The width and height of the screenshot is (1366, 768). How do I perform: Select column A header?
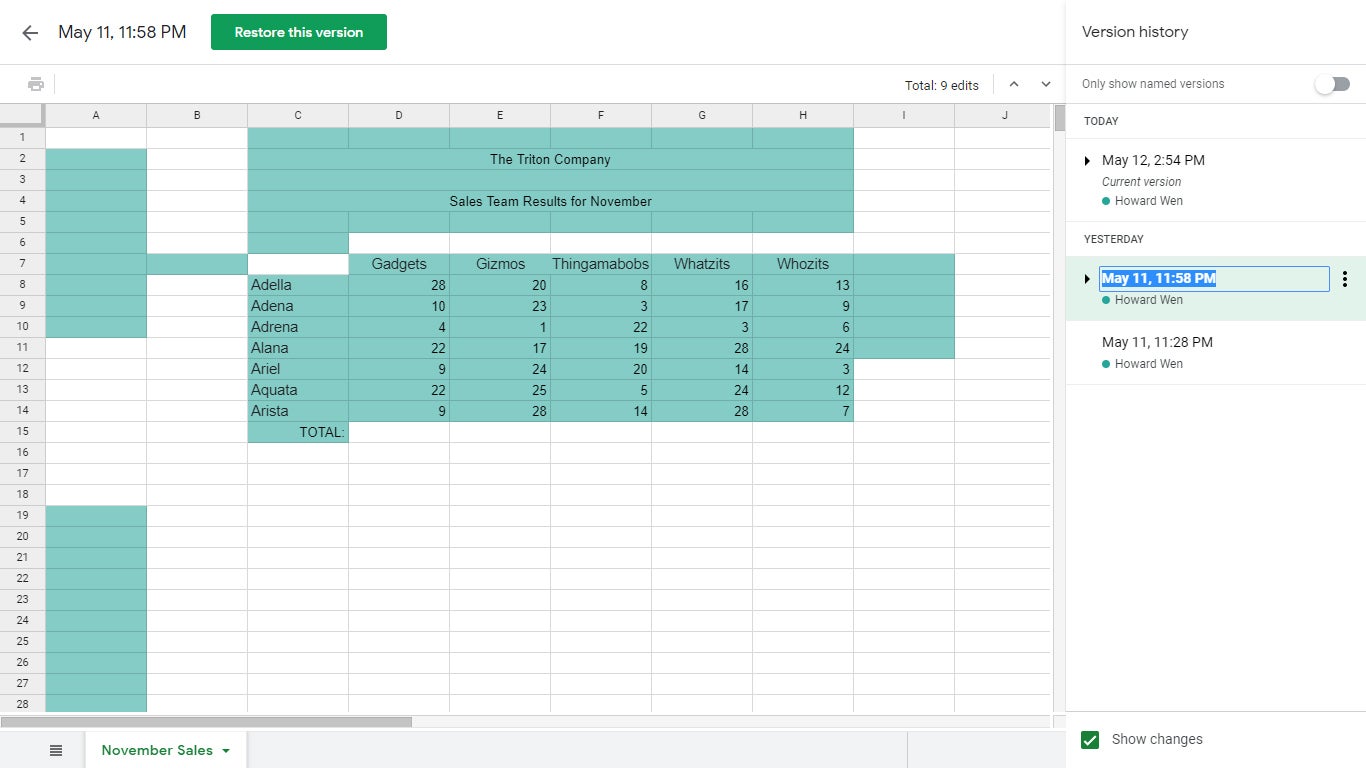(96, 115)
